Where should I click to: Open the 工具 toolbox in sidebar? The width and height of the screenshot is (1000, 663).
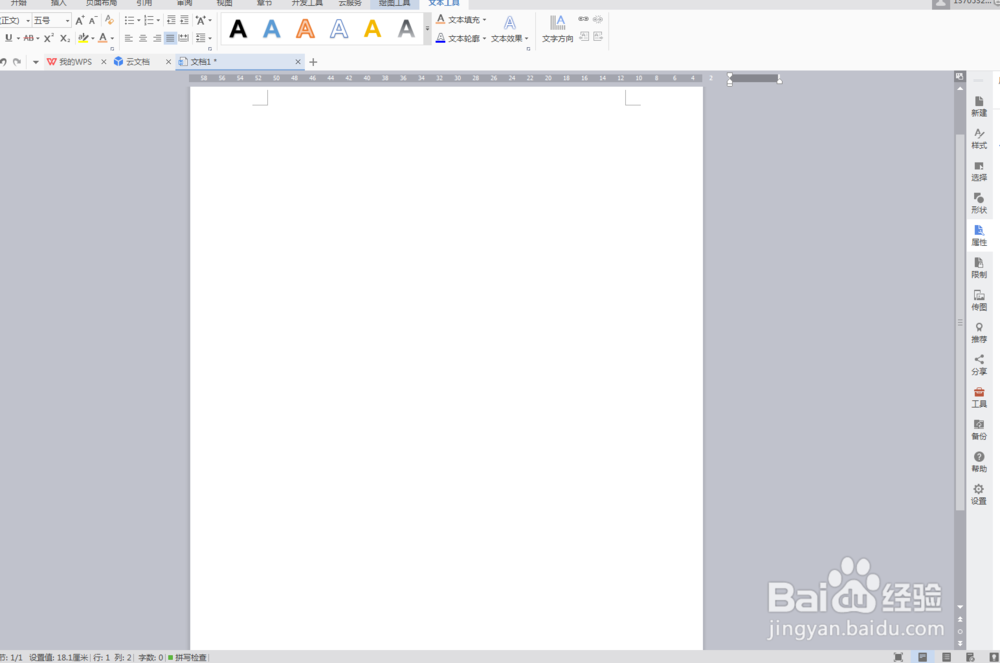coord(979,398)
